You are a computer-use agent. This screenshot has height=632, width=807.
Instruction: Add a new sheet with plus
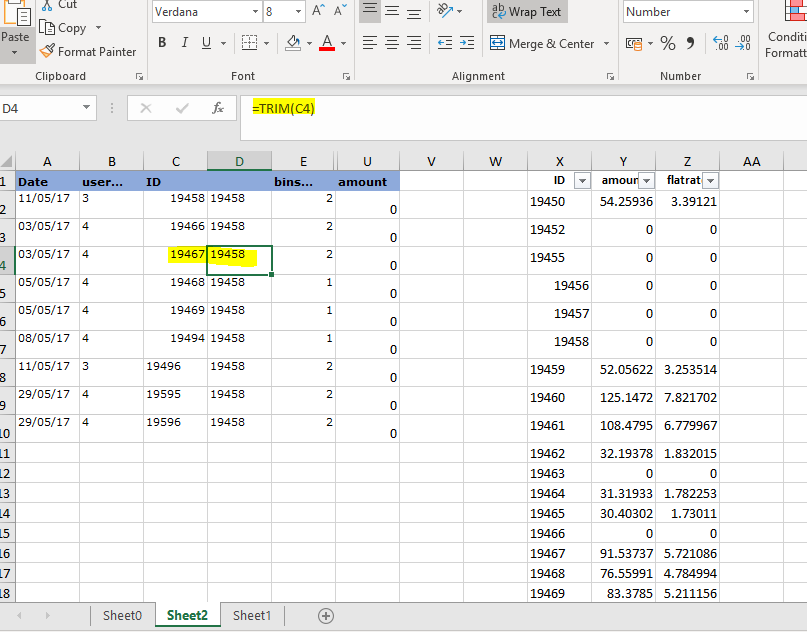pyautogui.click(x=326, y=616)
